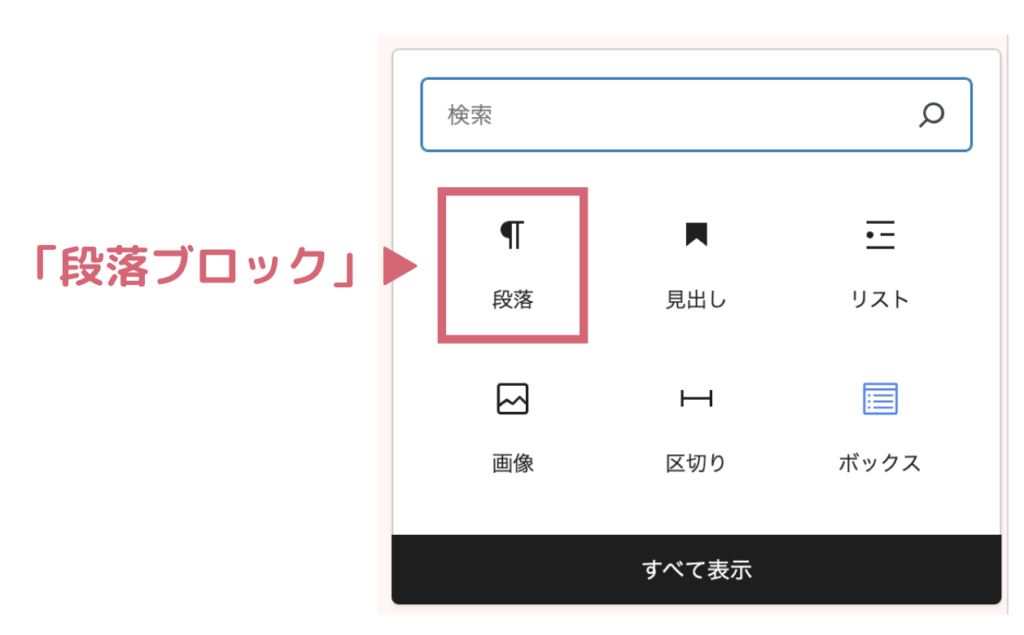Click the 段落 label text
Image resolution: width=1024 pixels, height=635 pixels.
click(513, 300)
